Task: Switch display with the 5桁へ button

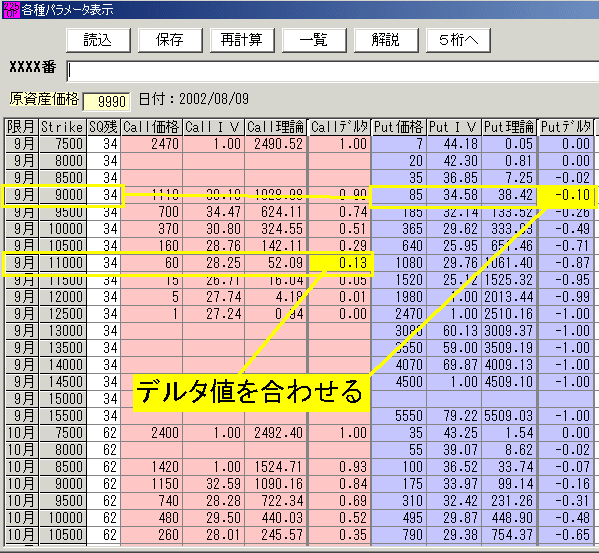Action: pyautogui.click(x=458, y=40)
